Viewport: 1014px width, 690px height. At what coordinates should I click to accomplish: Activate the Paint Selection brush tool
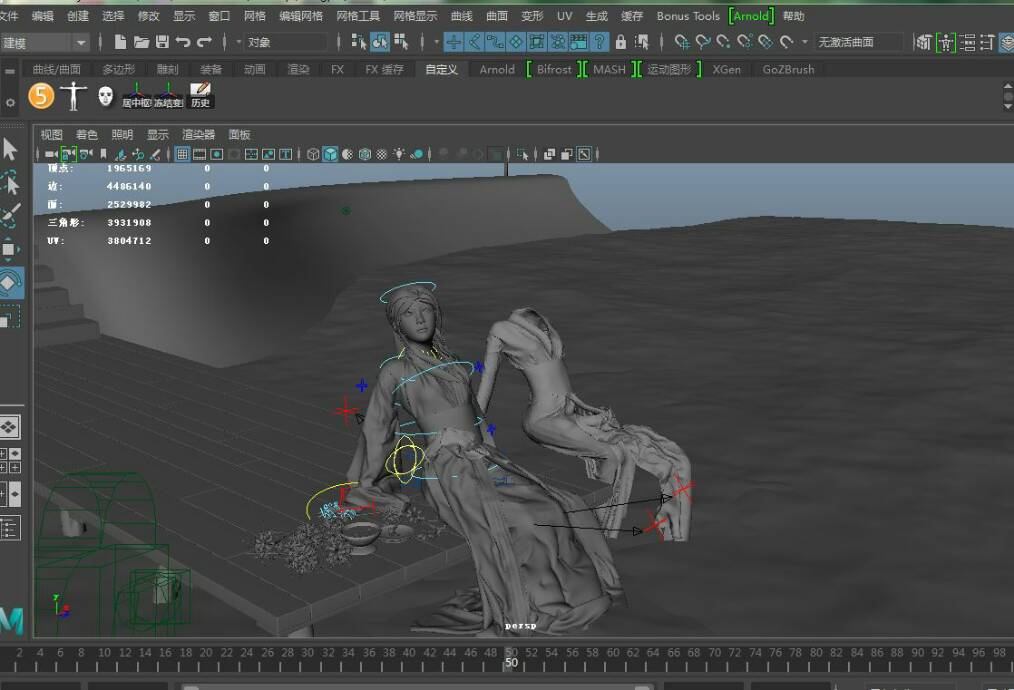(10, 216)
